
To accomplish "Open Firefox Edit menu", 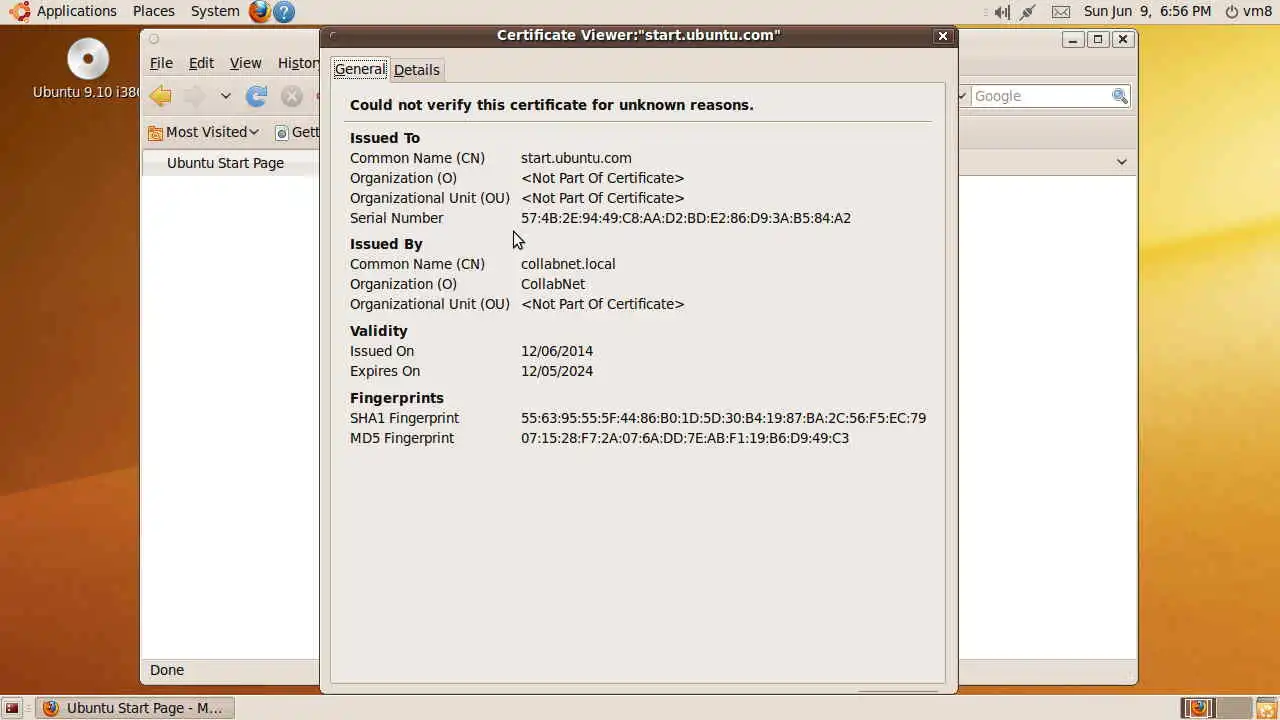I will [202, 63].
